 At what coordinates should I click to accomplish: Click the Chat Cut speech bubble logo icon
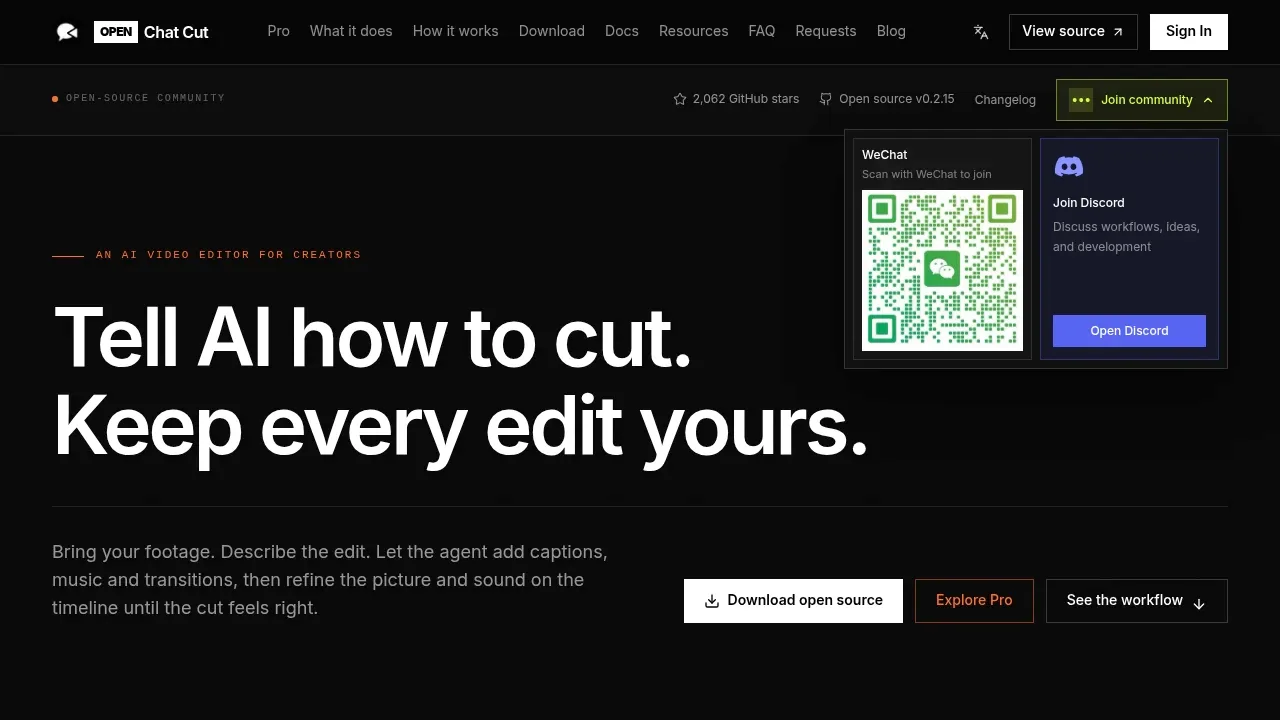pos(67,32)
